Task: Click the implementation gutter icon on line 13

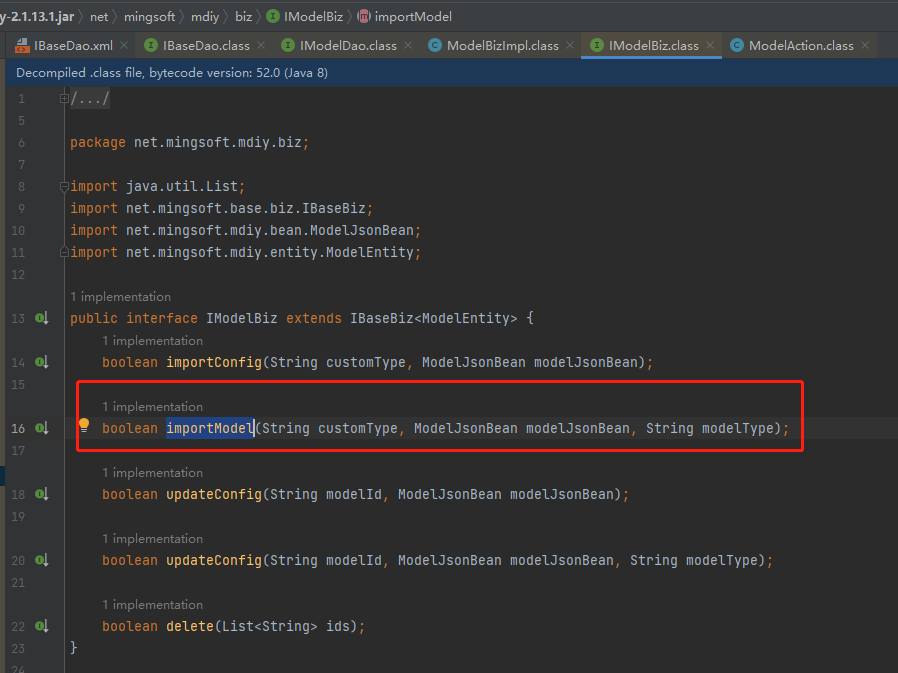Action: tap(41, 318)
